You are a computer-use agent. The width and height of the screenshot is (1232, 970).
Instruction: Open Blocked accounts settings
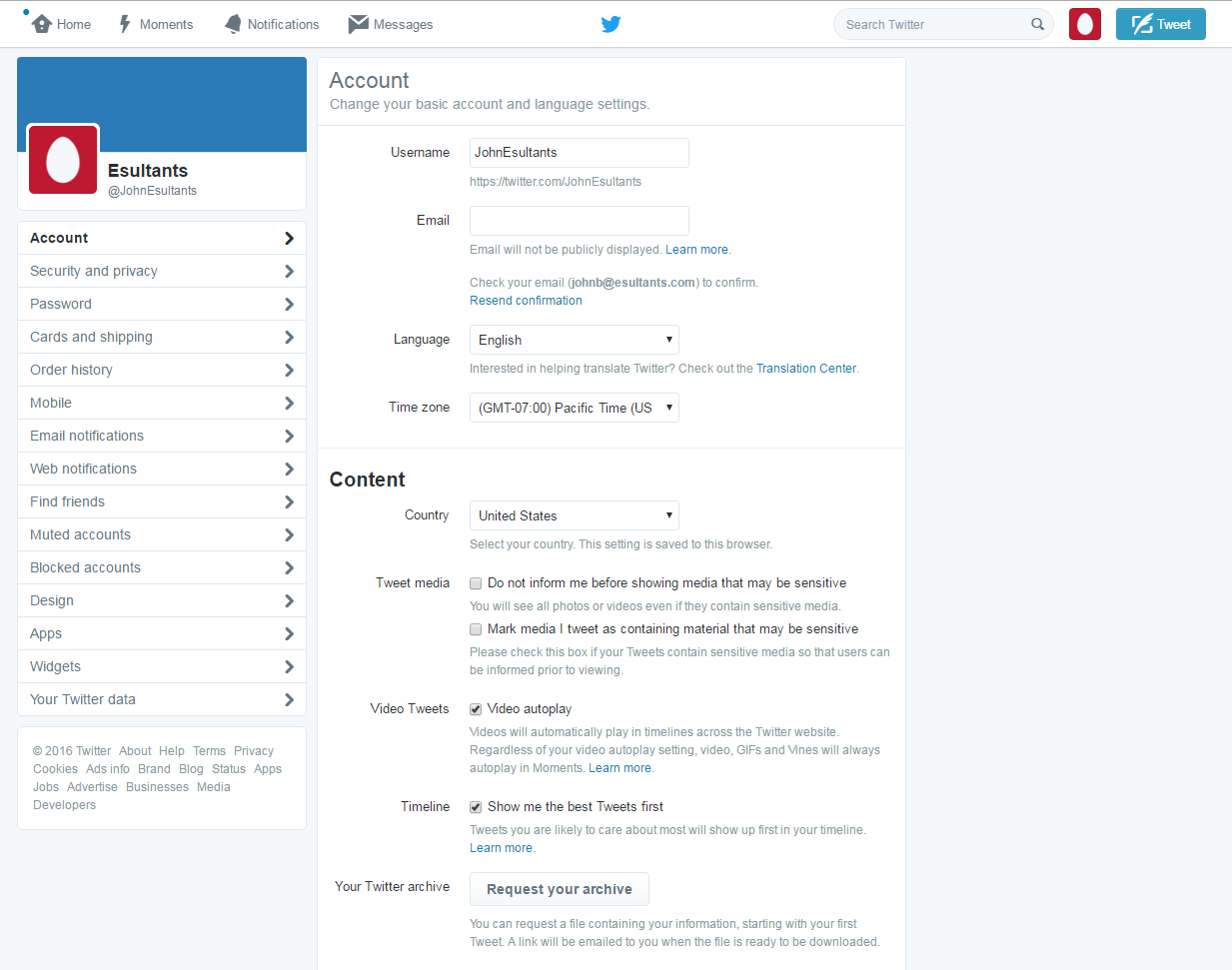[162, 567]
